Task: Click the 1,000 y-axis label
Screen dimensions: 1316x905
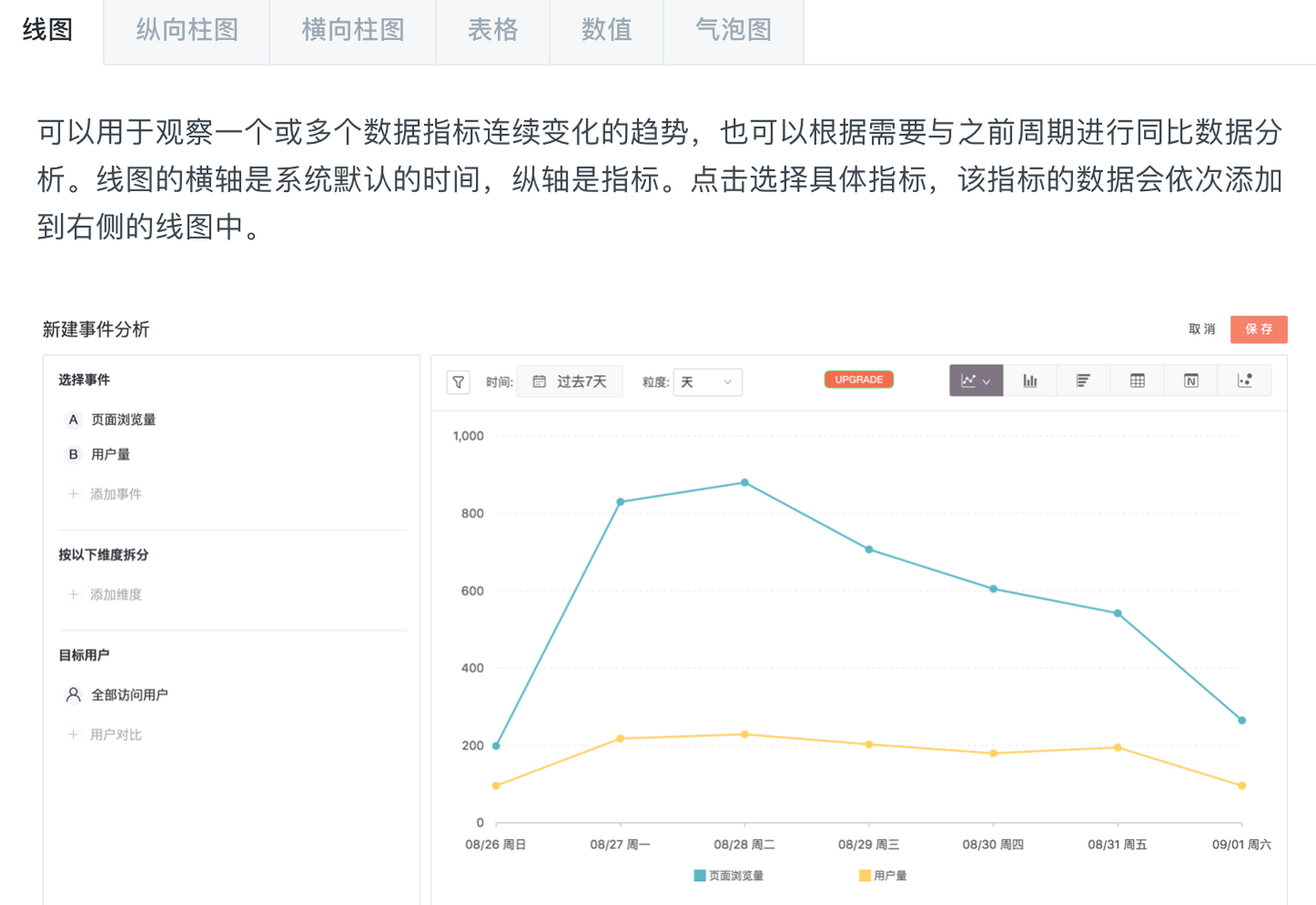Action: pyautogui.click(x=469, y=436)
